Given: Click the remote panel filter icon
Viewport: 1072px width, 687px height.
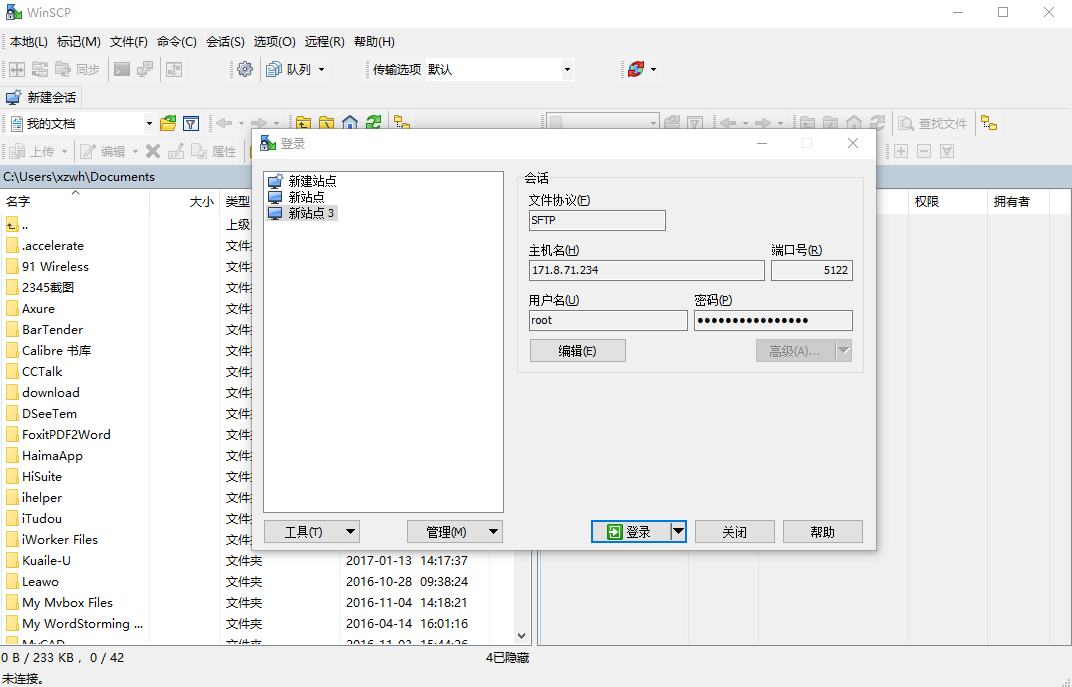Looking at the screenshot, I should (695, 124).
